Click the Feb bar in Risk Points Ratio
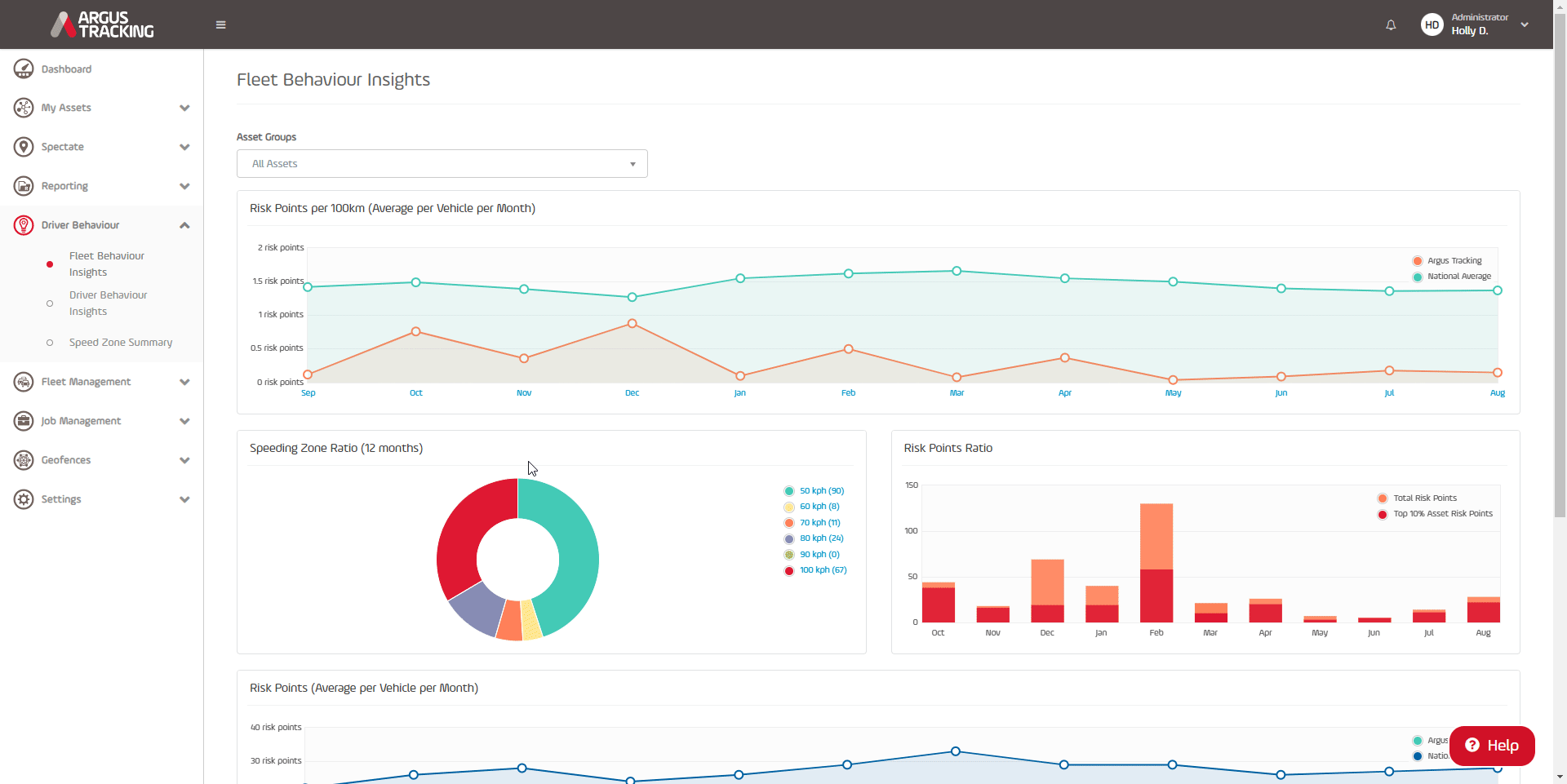1567x784 pixels. click(1156, 563)
